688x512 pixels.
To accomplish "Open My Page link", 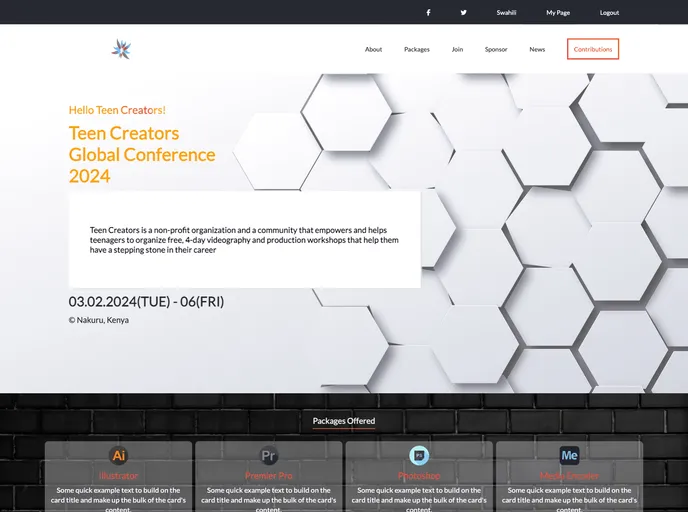I will [558, 13].
